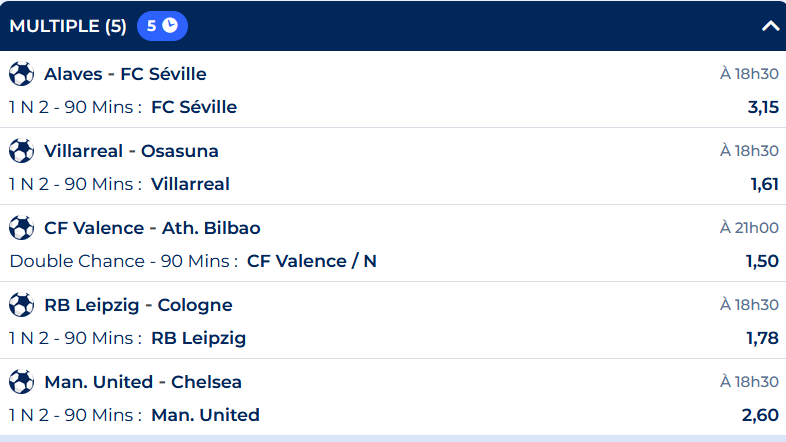
Task: Click the soccer ball icon beside Alaves - FC Séville
Action: [x=21, y=74]
